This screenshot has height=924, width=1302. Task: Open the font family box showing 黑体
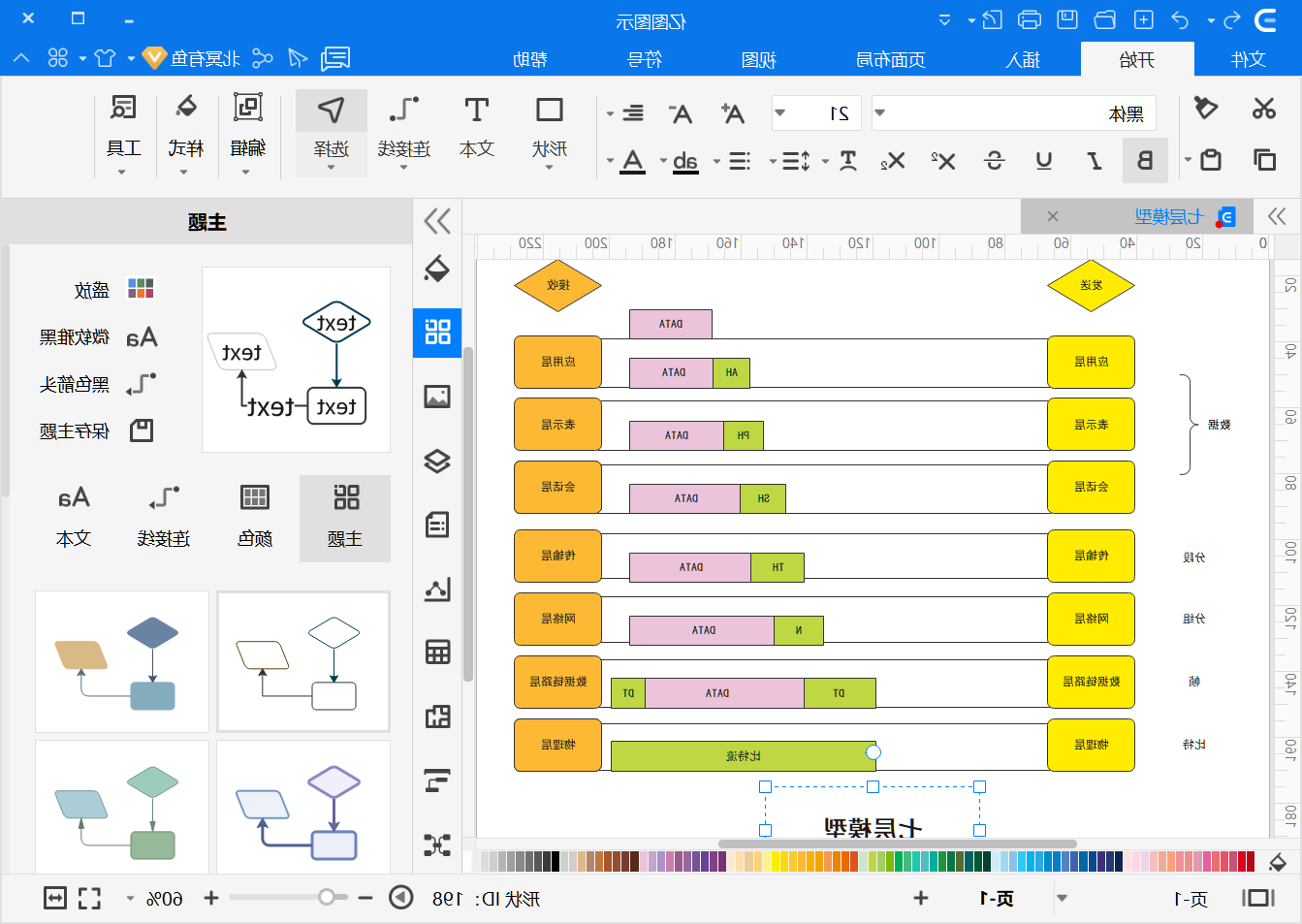pos(1014,113)
